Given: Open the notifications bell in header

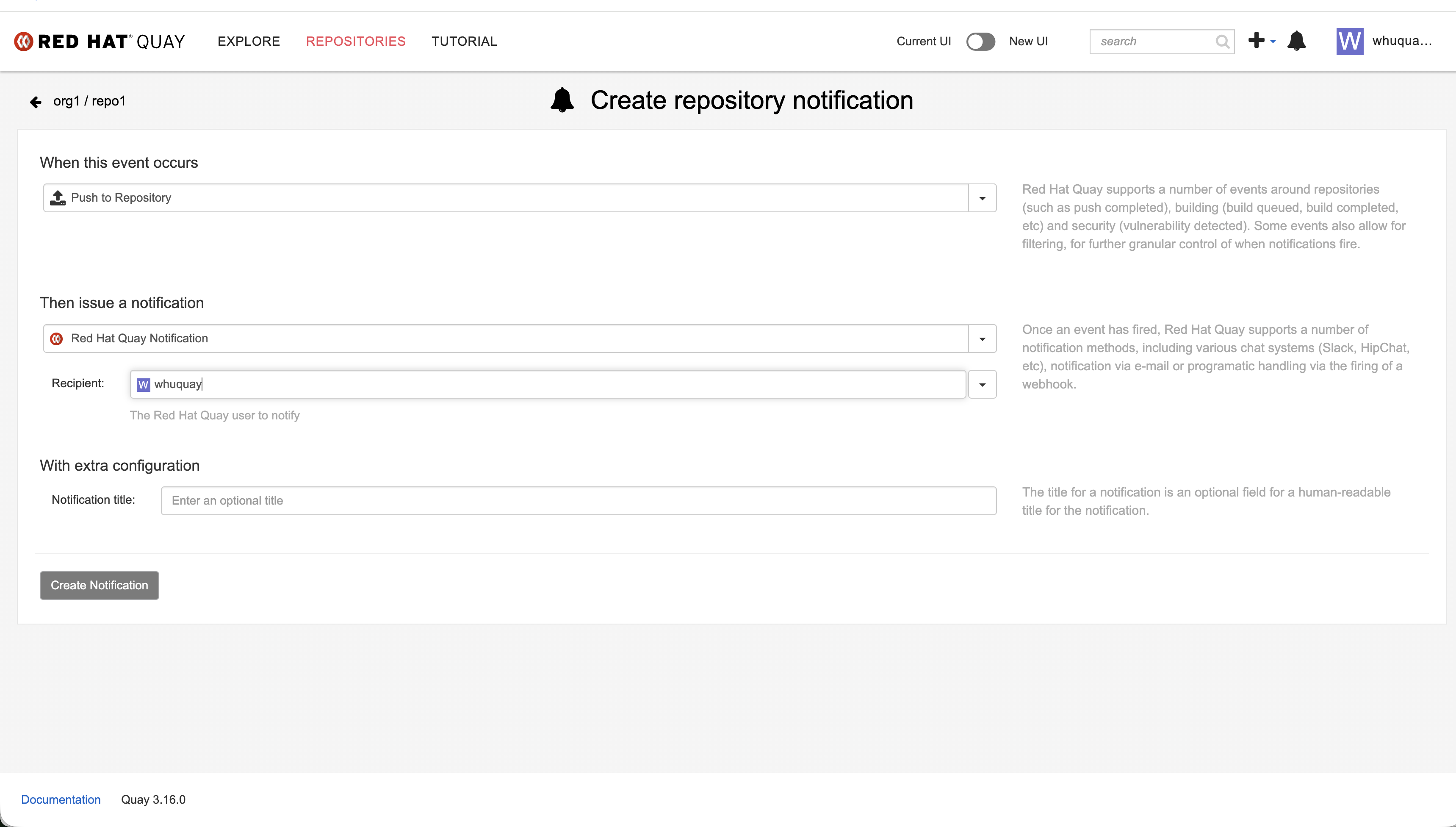Looking at the screenshot, I should pos(1296,41).
